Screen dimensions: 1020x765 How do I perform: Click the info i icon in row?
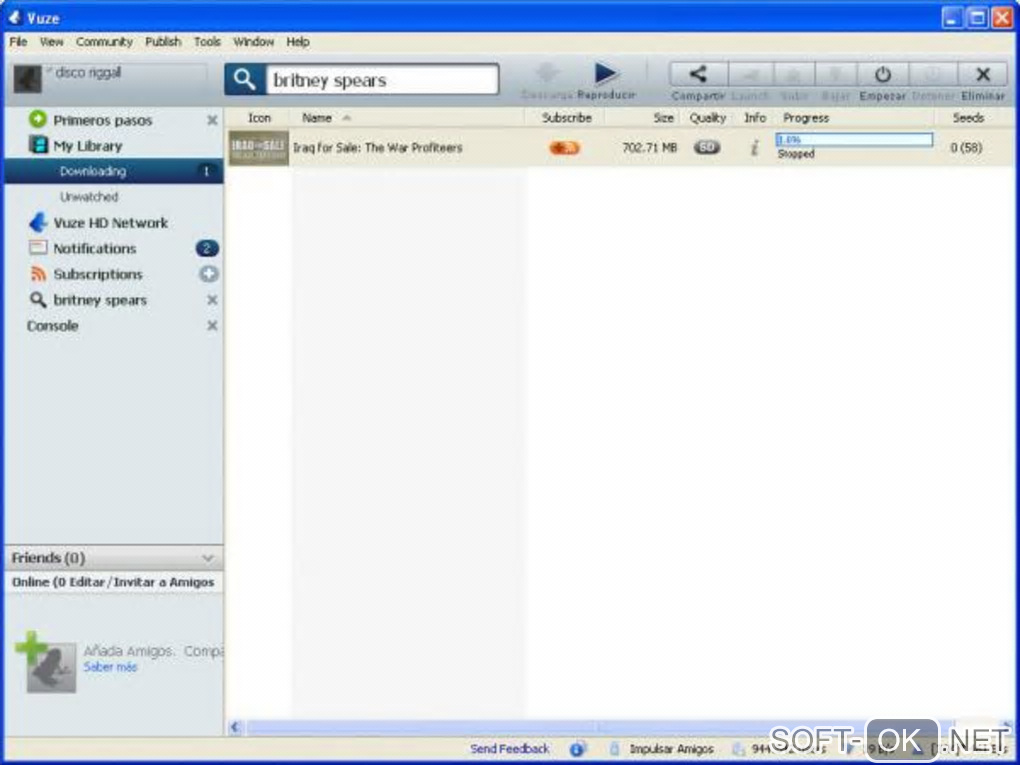click(755, 148)
